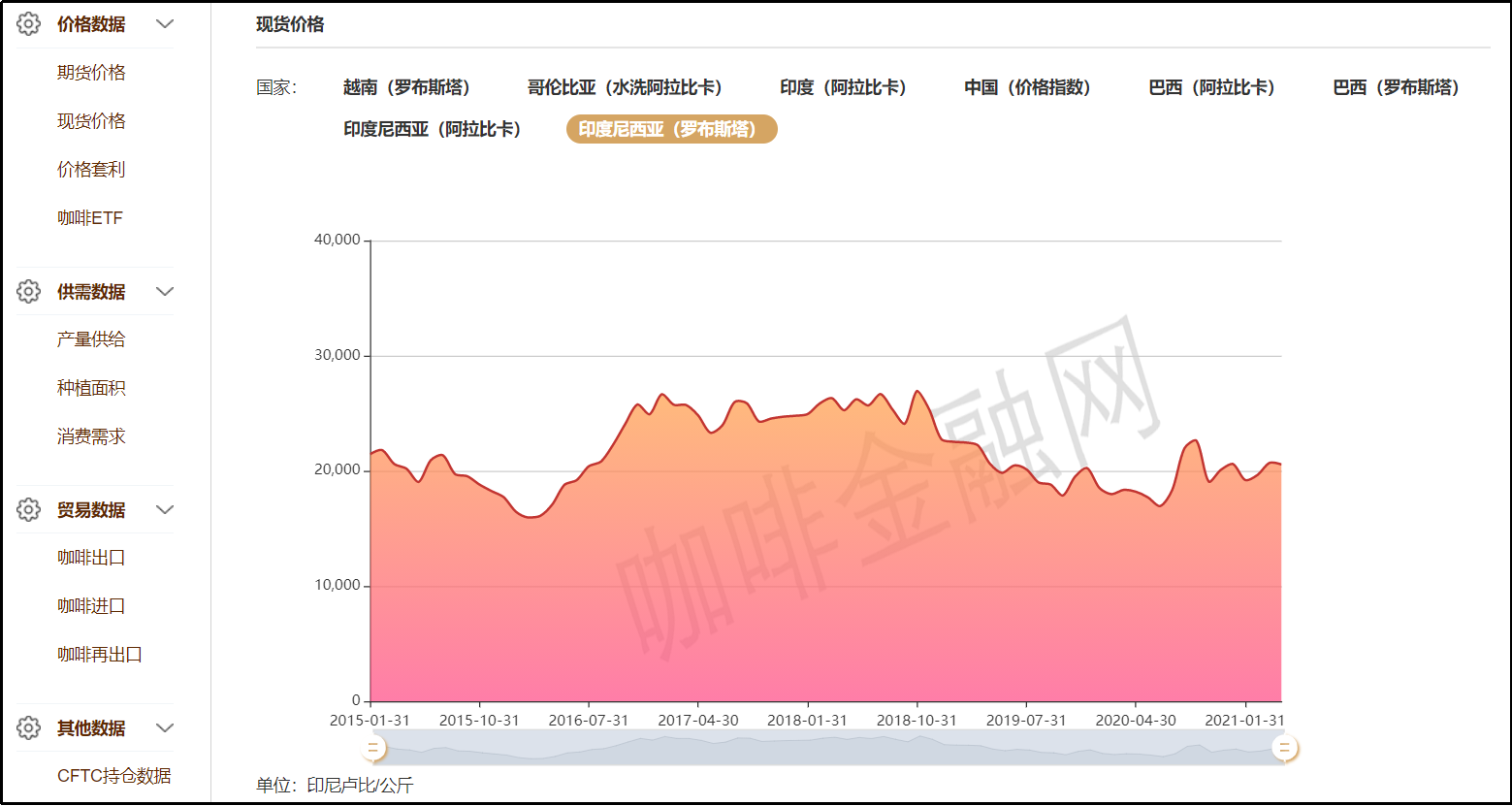The height and width of the screenshot is (806, 1512).
Task: Click the 其他数据 section heading
Action: tap(91, 727)
